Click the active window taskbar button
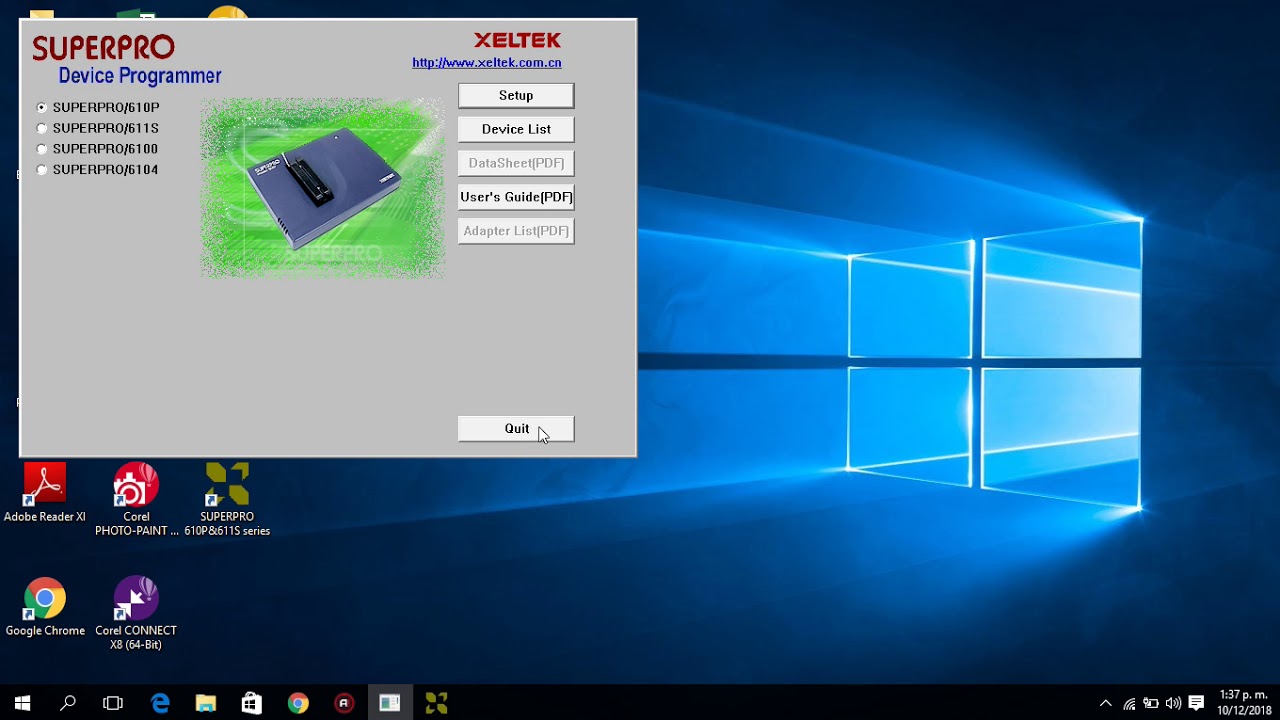Image resolution: width=1280 pixels, height=720 pixels. pos(390,703)
